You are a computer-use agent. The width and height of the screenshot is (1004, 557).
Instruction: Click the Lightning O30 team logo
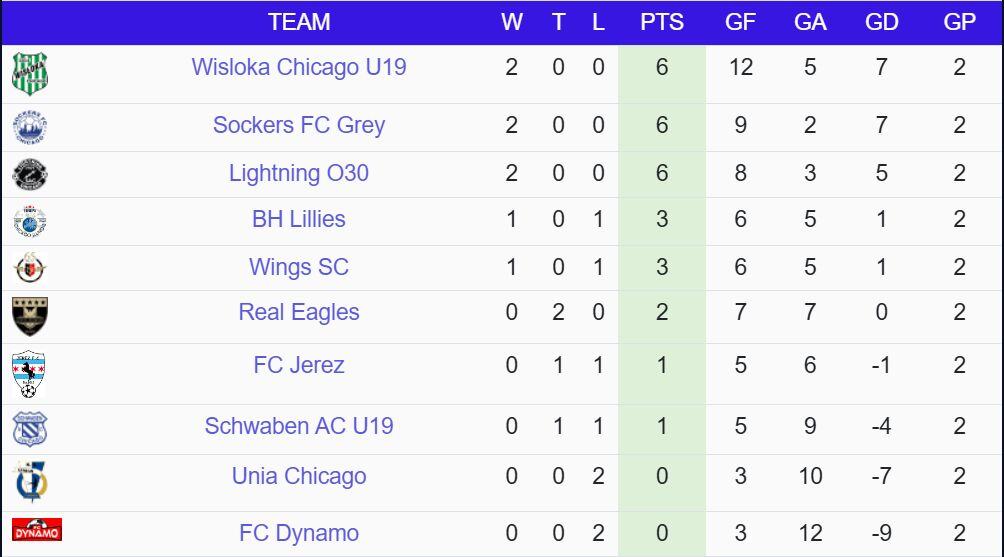pos(30,175)
